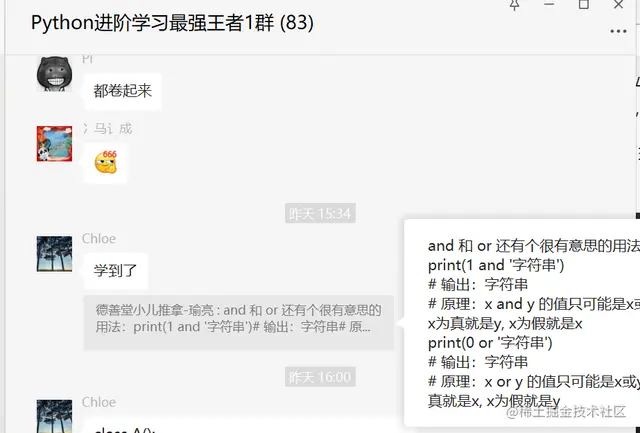Click the group title Python进阶学习最强王者1群
The image size is (640, 433).
coord(172,23)
